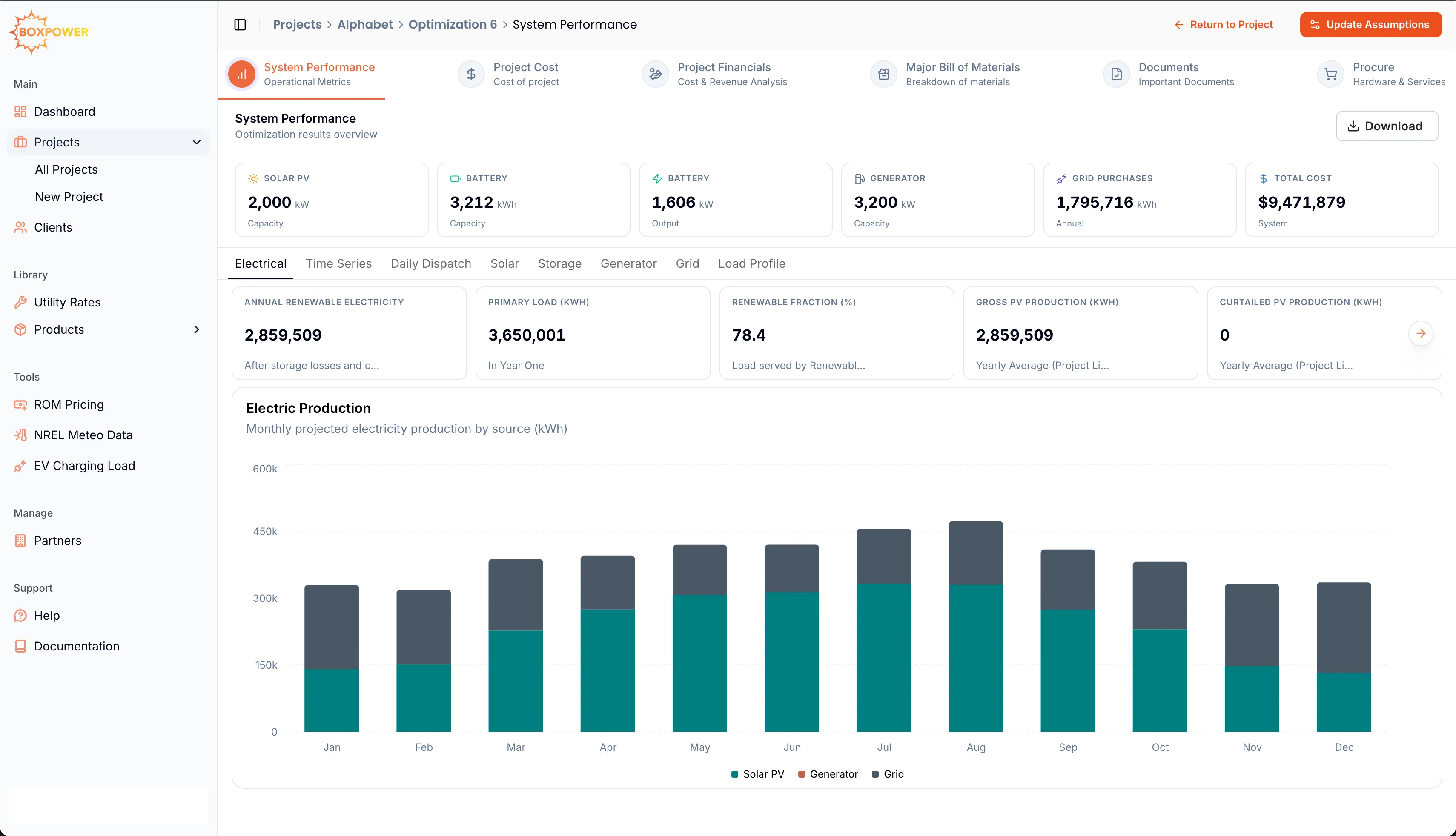Click the August bar in chart
1456x836 pixels.
(x=976, y=627)
